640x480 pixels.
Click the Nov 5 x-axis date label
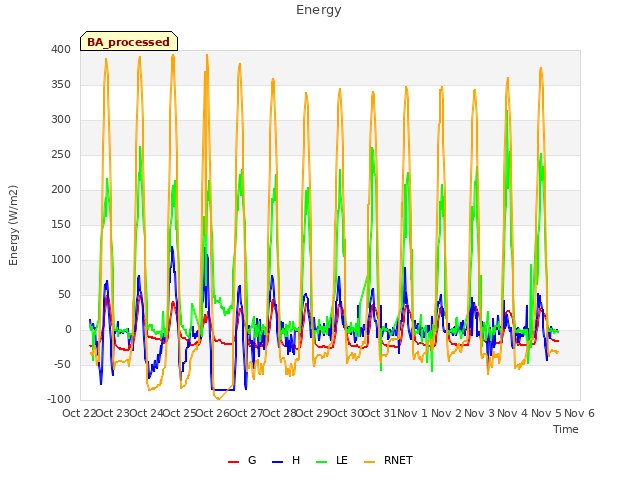[x=546, y=413]
